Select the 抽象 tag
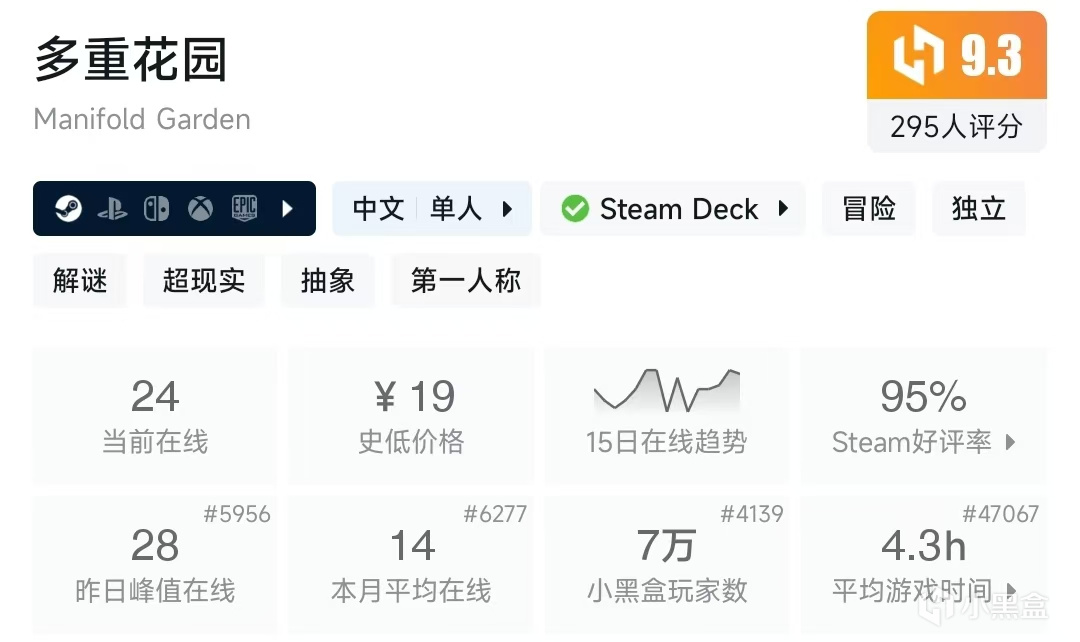The width and height of the screenshot is (1080, 642). pyautogui.click(x=328, y=281)
